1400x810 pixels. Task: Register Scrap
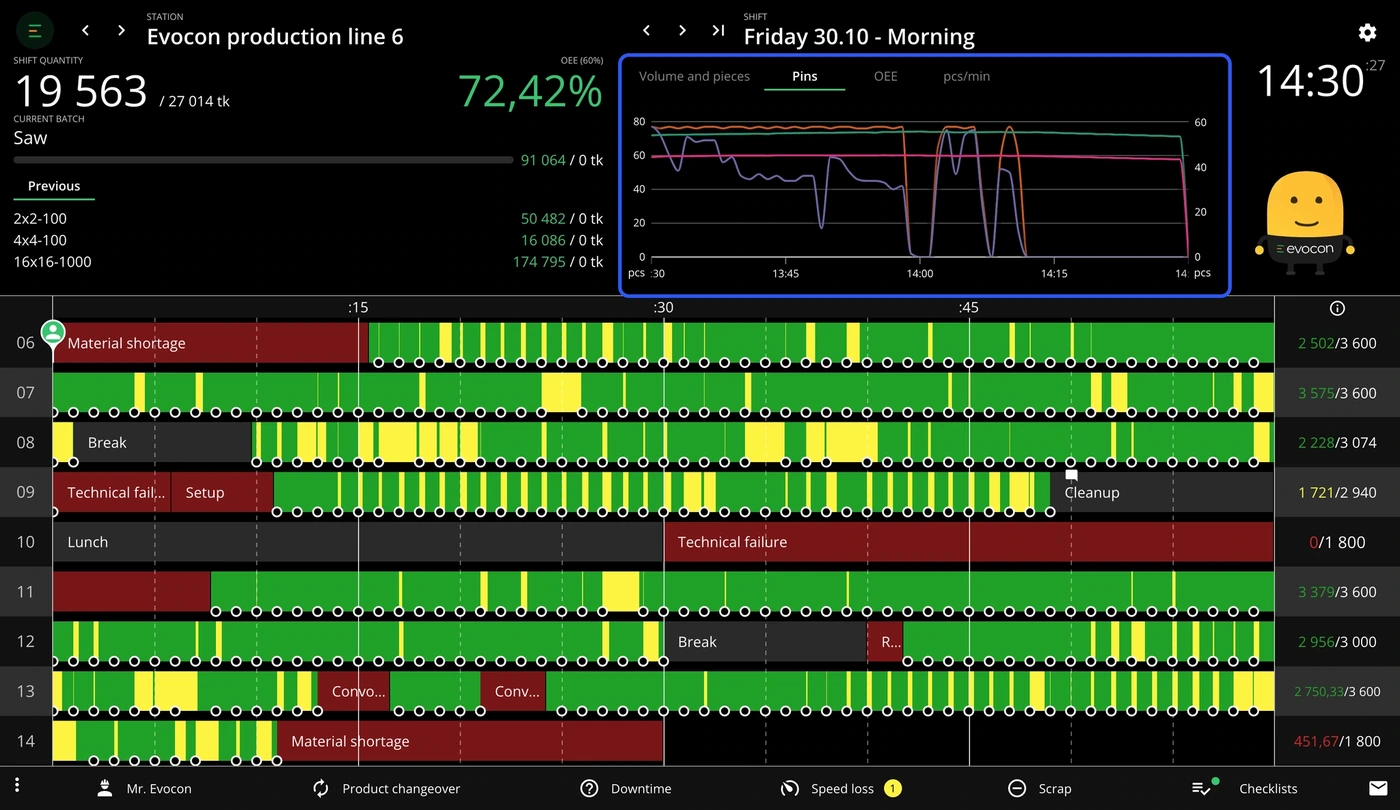pos(1039,789)
